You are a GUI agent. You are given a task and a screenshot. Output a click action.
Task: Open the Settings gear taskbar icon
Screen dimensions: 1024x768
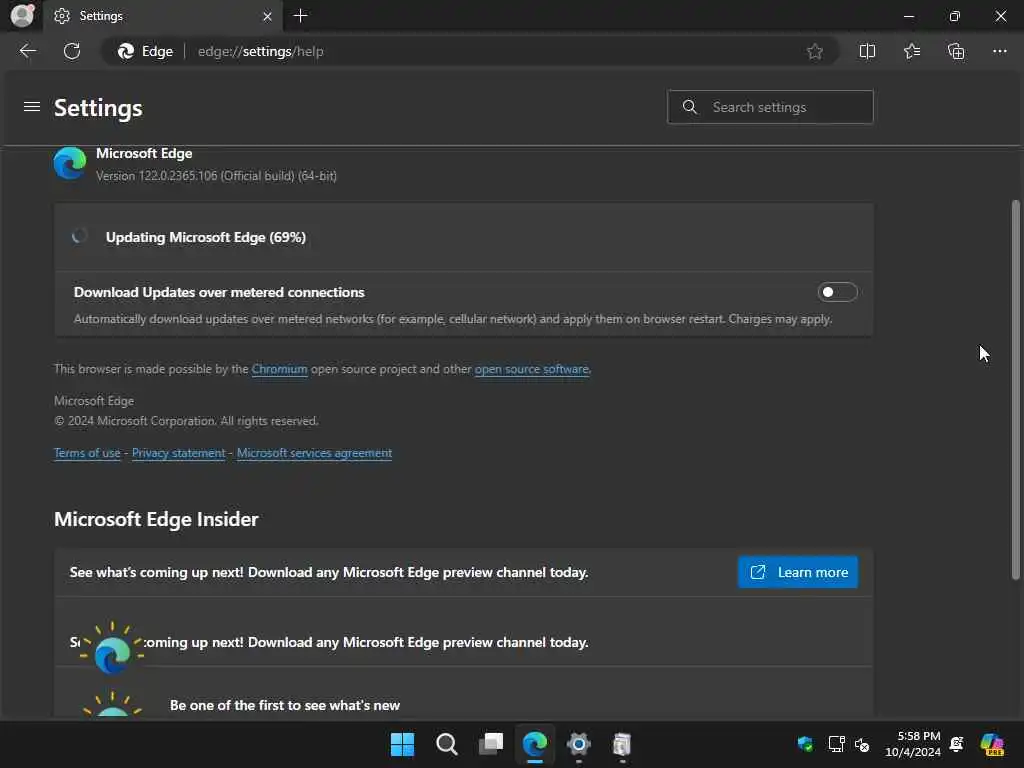[x=579, y=744]
